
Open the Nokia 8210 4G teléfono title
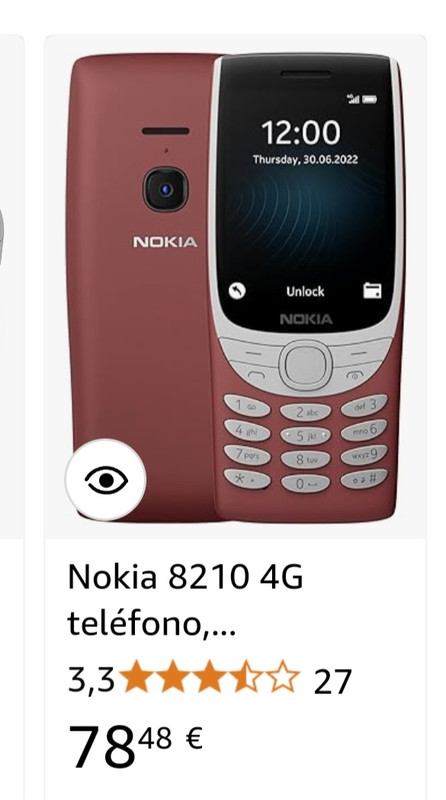186,600
